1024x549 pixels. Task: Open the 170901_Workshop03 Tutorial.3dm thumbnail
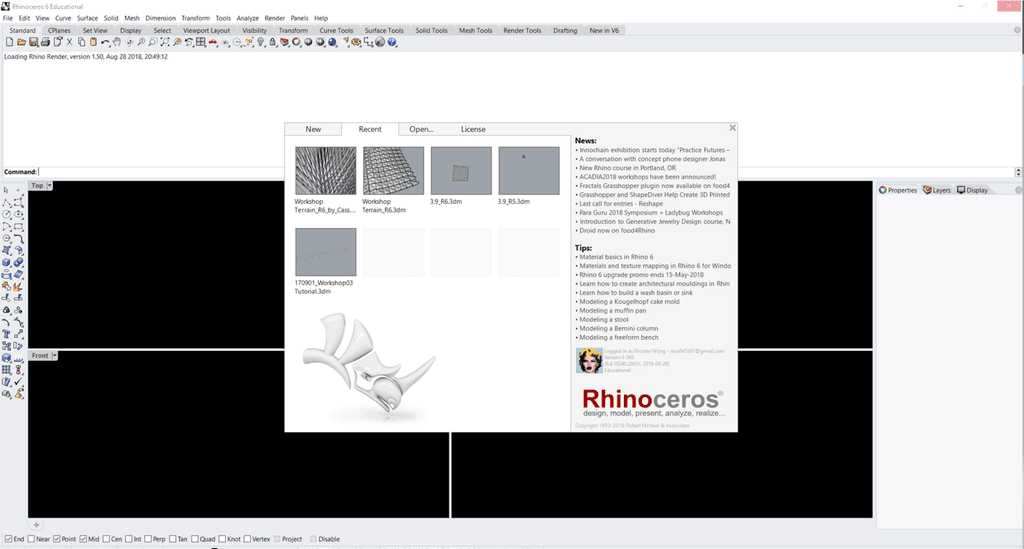pos(325,252)
